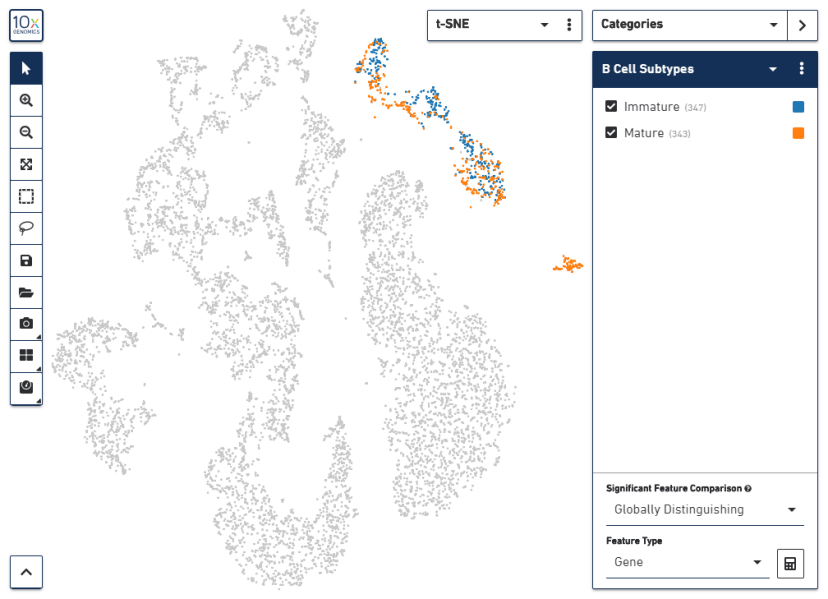828x599 pixels.
Task: Open the Categories mode dropdown
Action: [773, 25]
